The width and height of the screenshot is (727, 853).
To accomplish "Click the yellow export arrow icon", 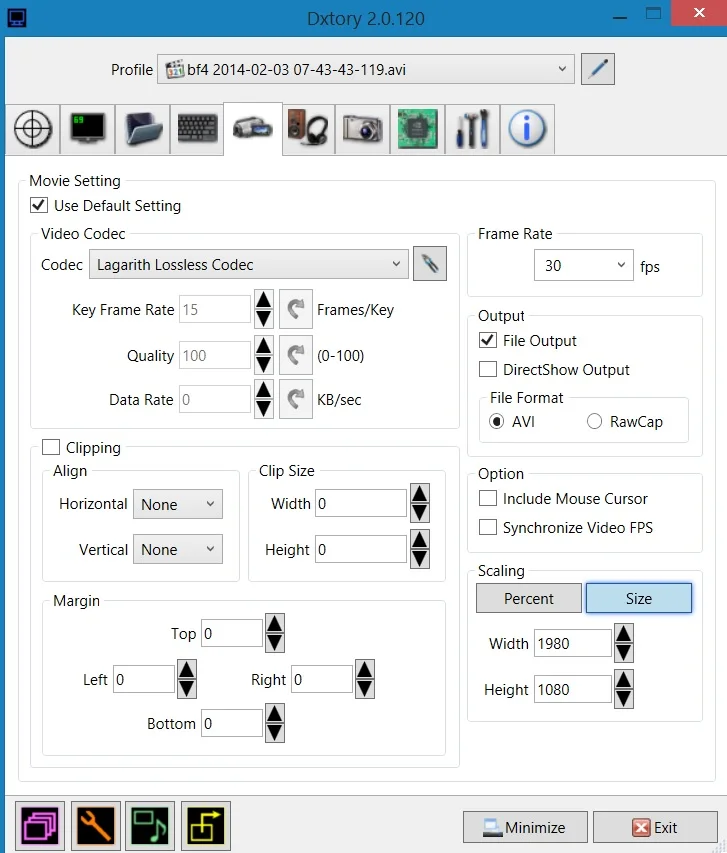I will 206,826.
